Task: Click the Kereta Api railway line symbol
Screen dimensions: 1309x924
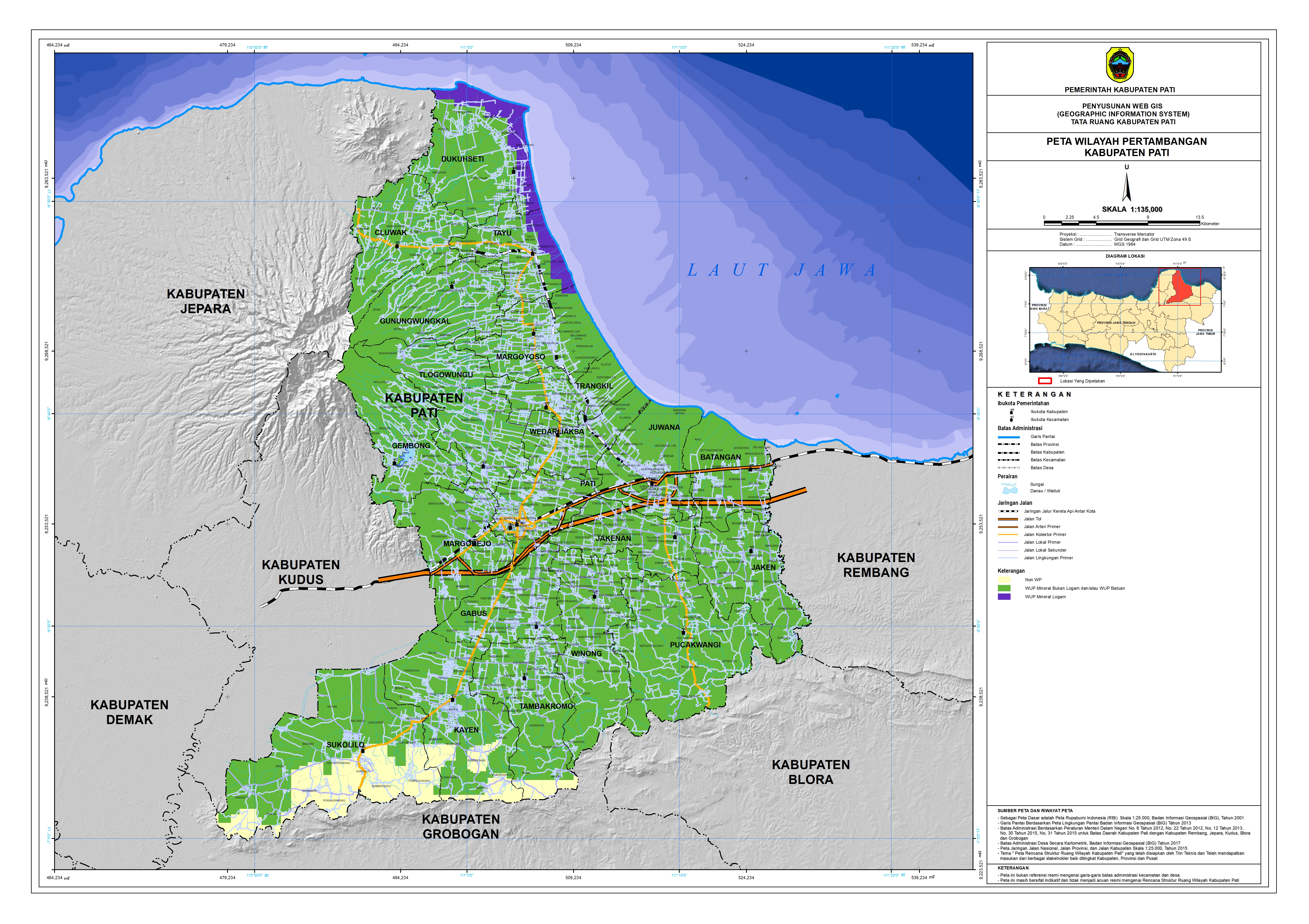Action: [x=1008, y=511]
